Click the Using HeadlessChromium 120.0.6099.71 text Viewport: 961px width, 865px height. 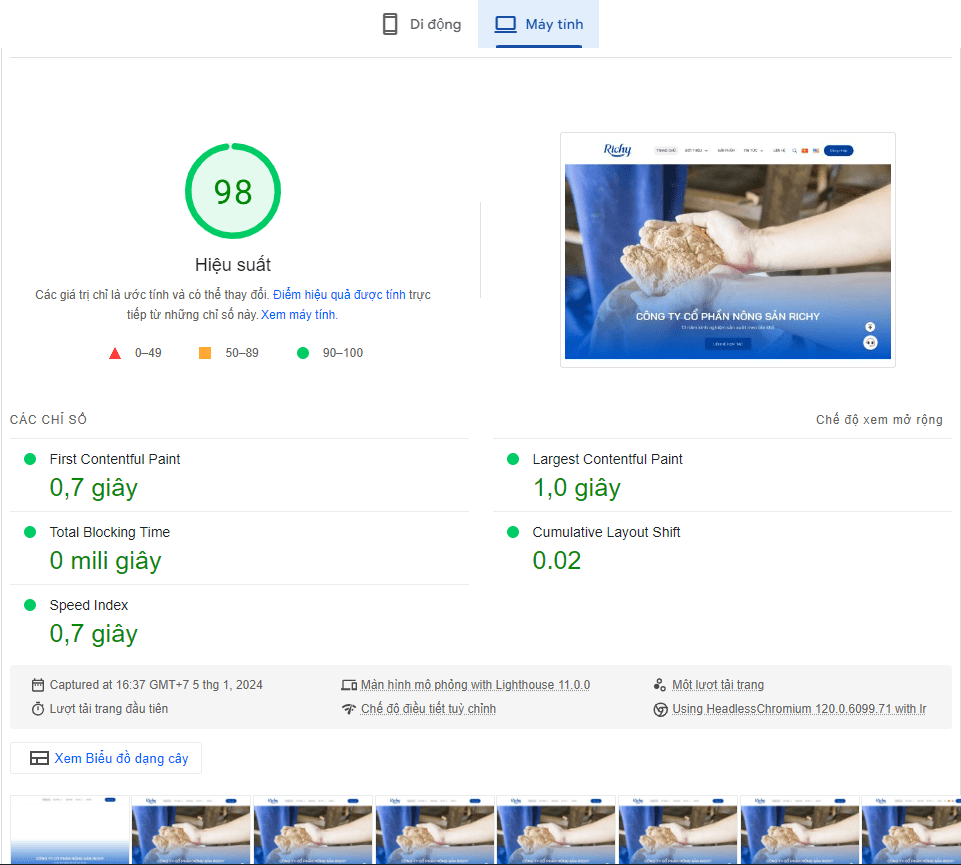click(x=799, y=709)
